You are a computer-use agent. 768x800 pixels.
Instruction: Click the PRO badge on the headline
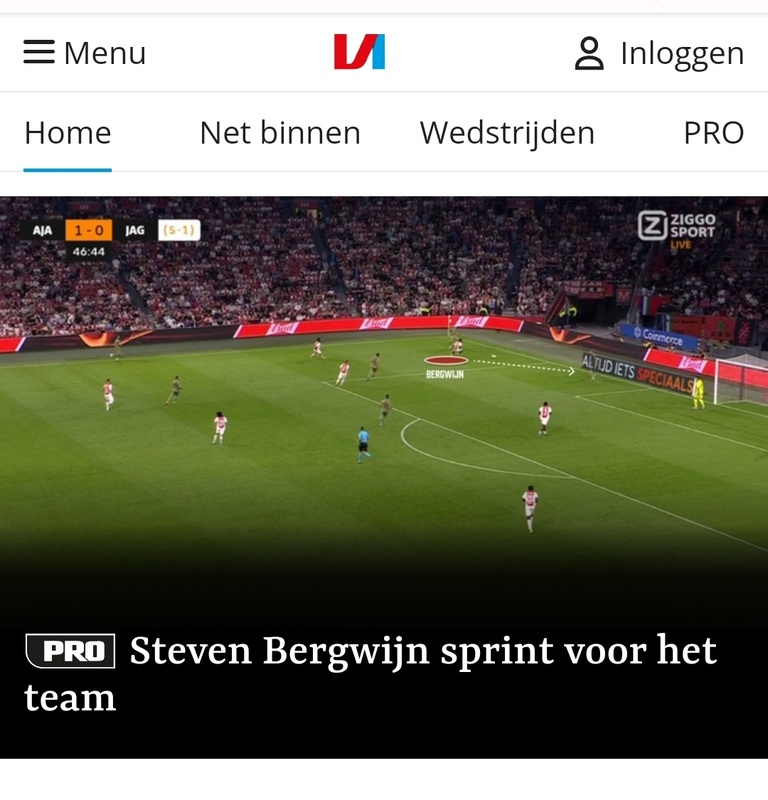(70, 651)
